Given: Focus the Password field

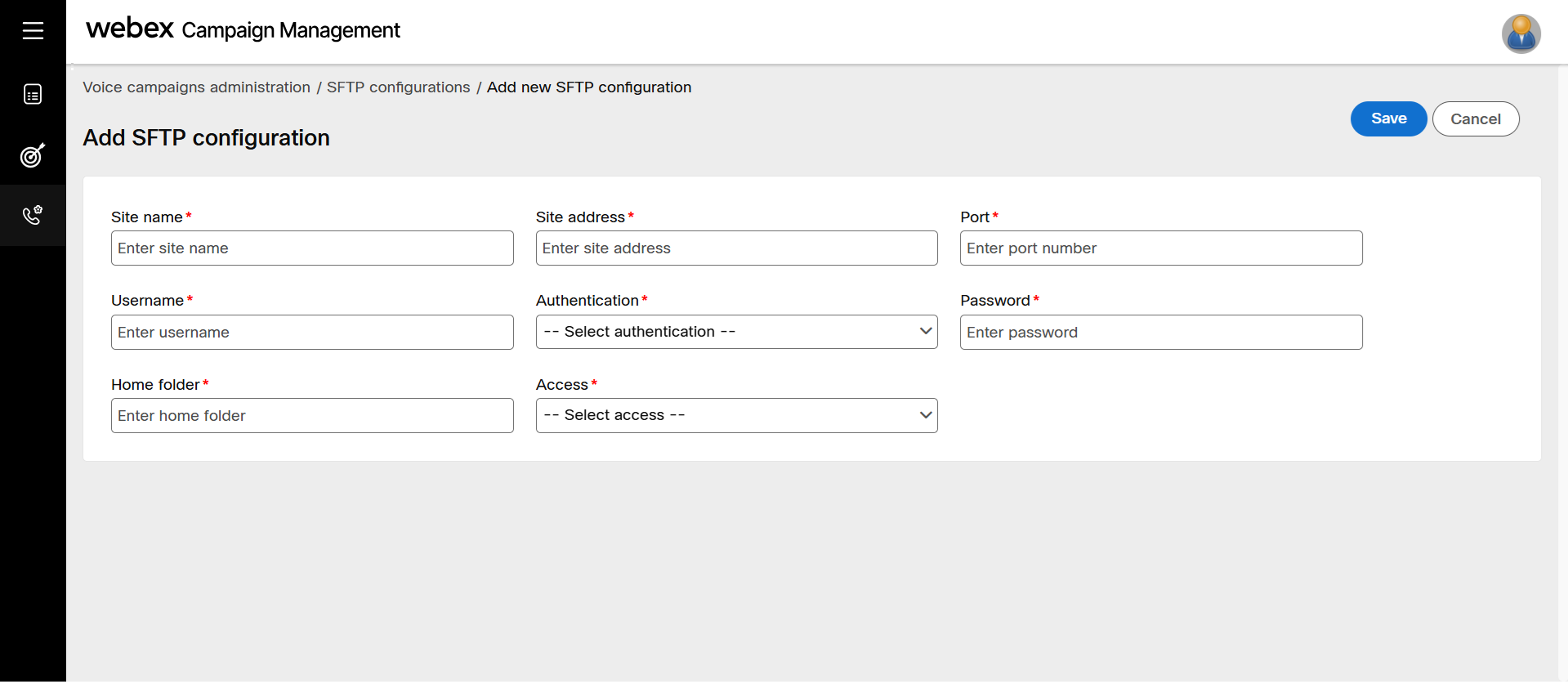Looking at the screenshot, I should point(1161,333).
